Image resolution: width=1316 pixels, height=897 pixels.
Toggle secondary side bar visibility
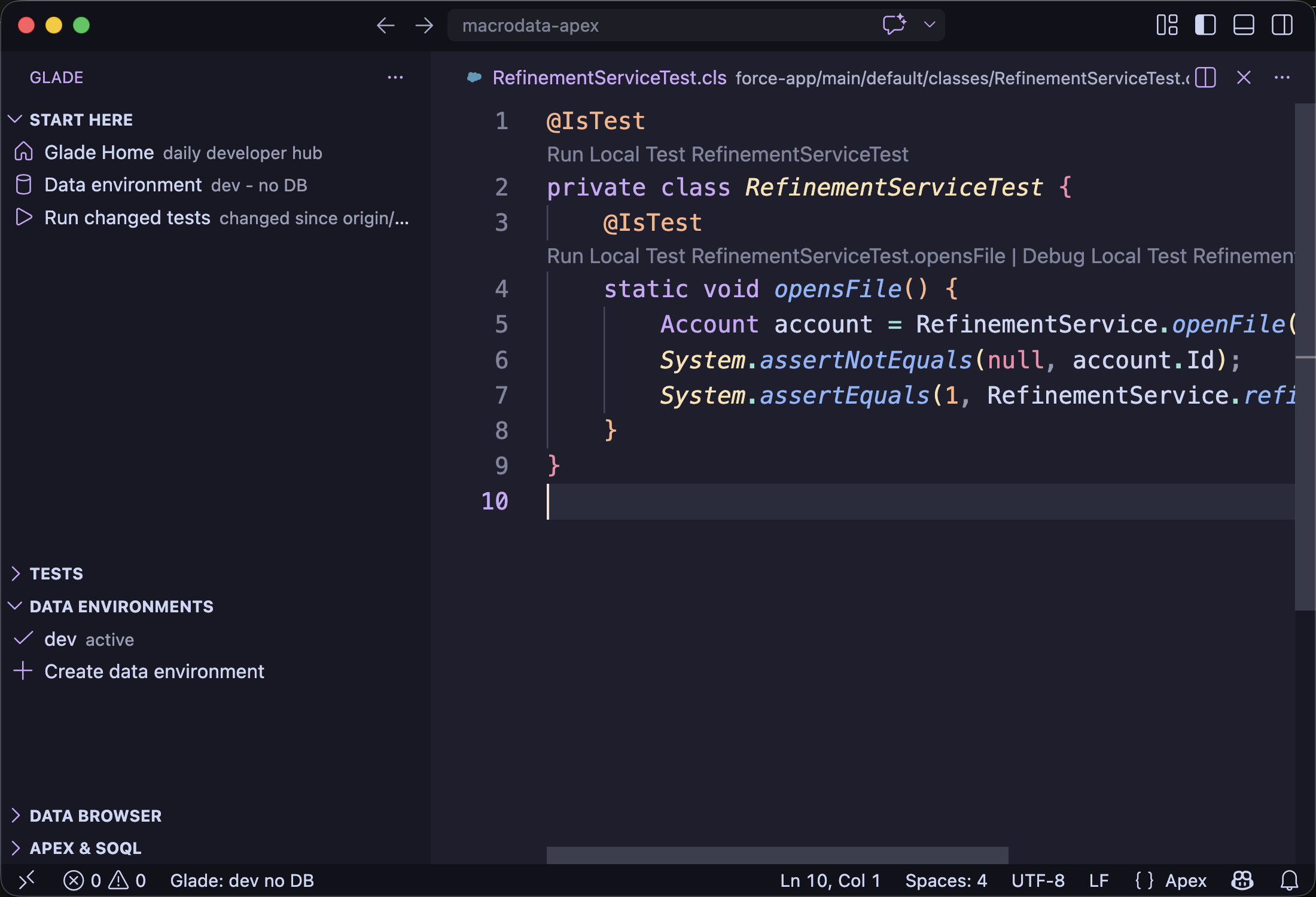coord(1282,25)
